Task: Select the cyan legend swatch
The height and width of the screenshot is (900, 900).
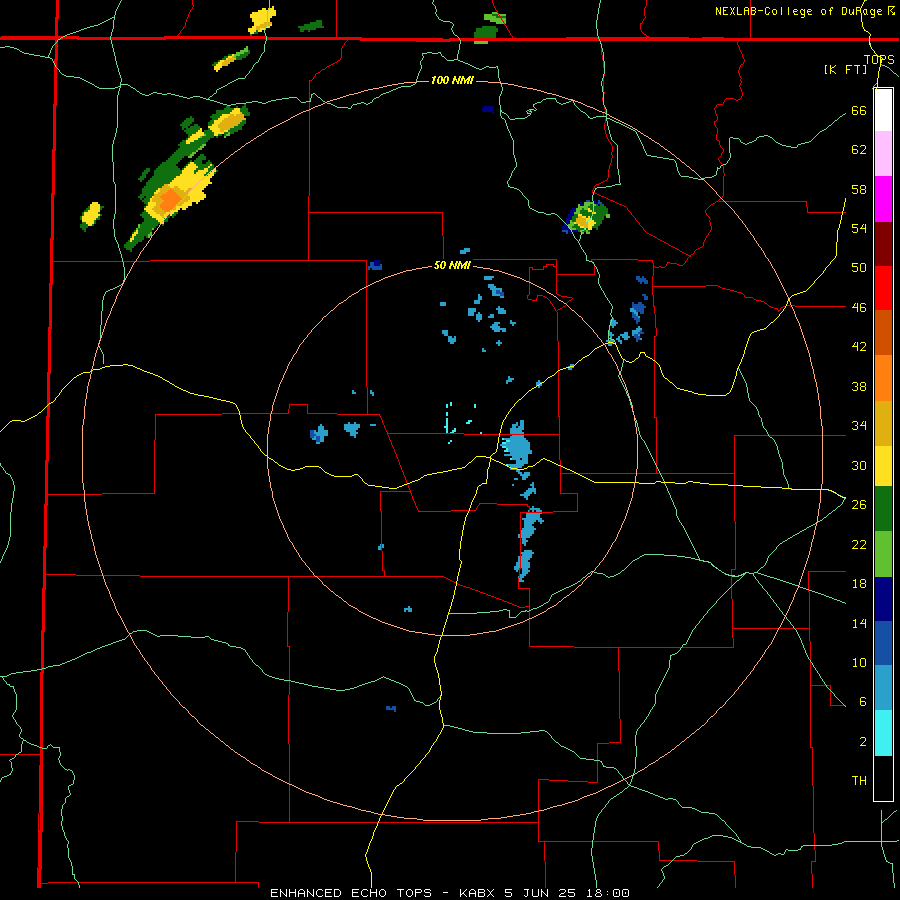Action: click(x=883, y=733)
